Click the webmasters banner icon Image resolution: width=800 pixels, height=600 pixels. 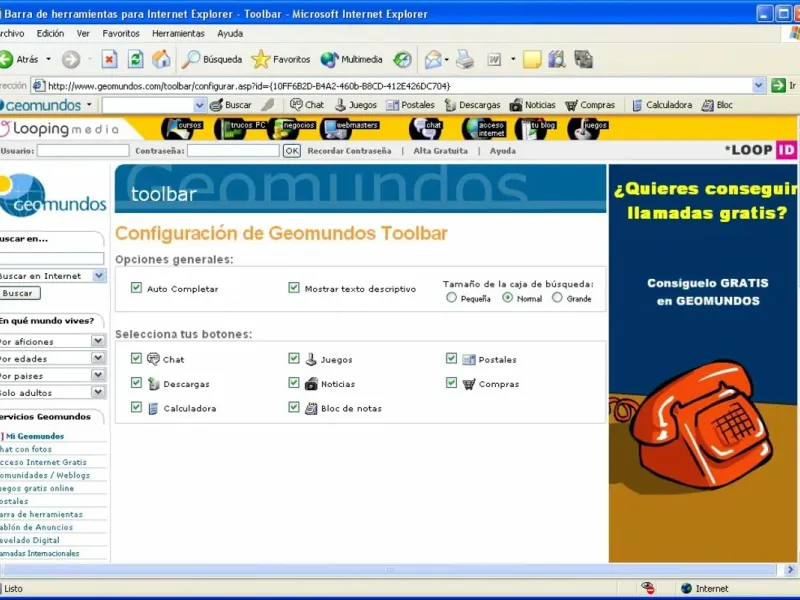click(x=349, y=129)
